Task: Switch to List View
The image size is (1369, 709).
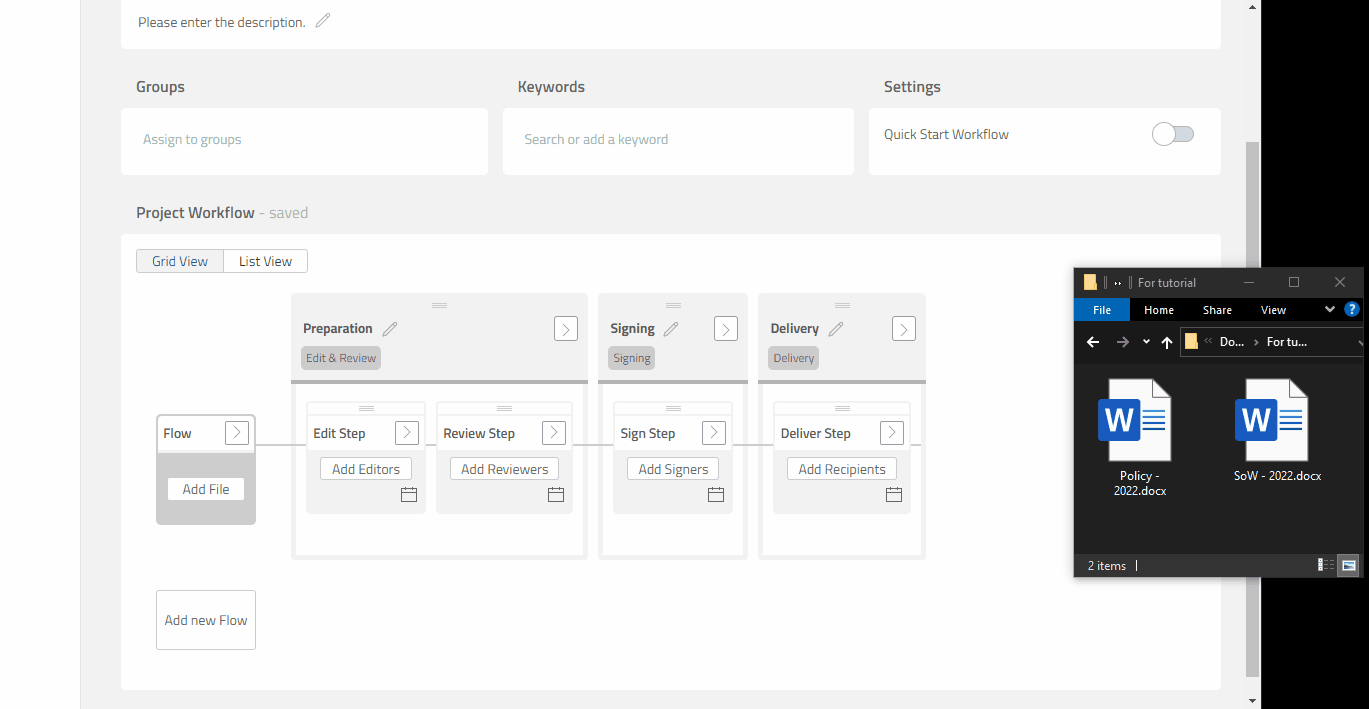Action: tap(264, 260)
